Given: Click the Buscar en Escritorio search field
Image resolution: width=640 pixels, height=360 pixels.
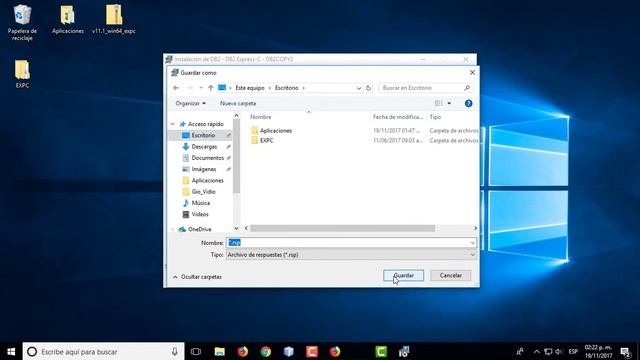Looking at the screenshot, I should [425, 88].
